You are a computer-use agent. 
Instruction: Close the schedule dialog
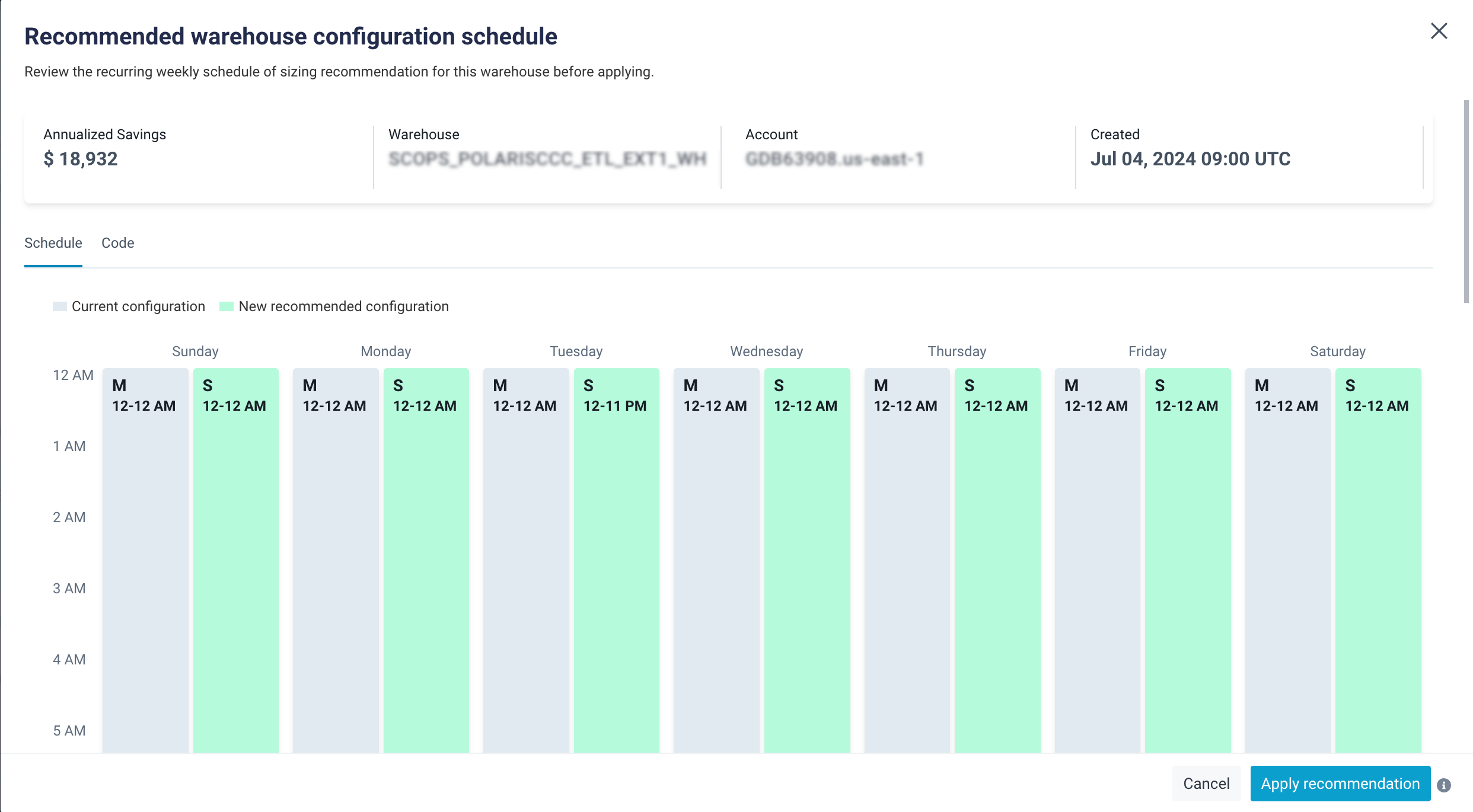(x=1439, y=31)
